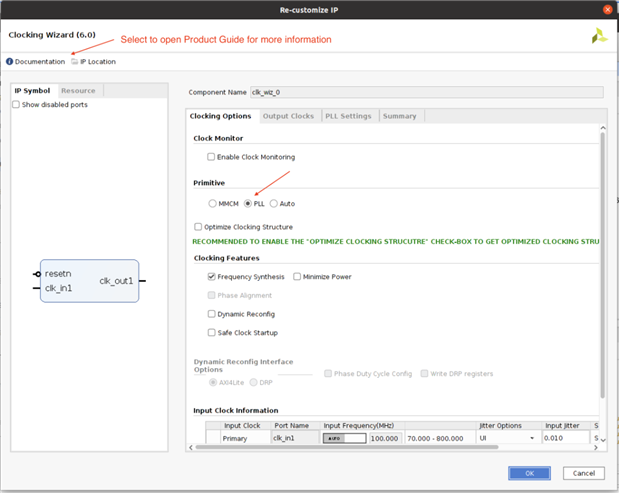Open the PLL Settings tab

pyautogui.click(x=348, y=116)
